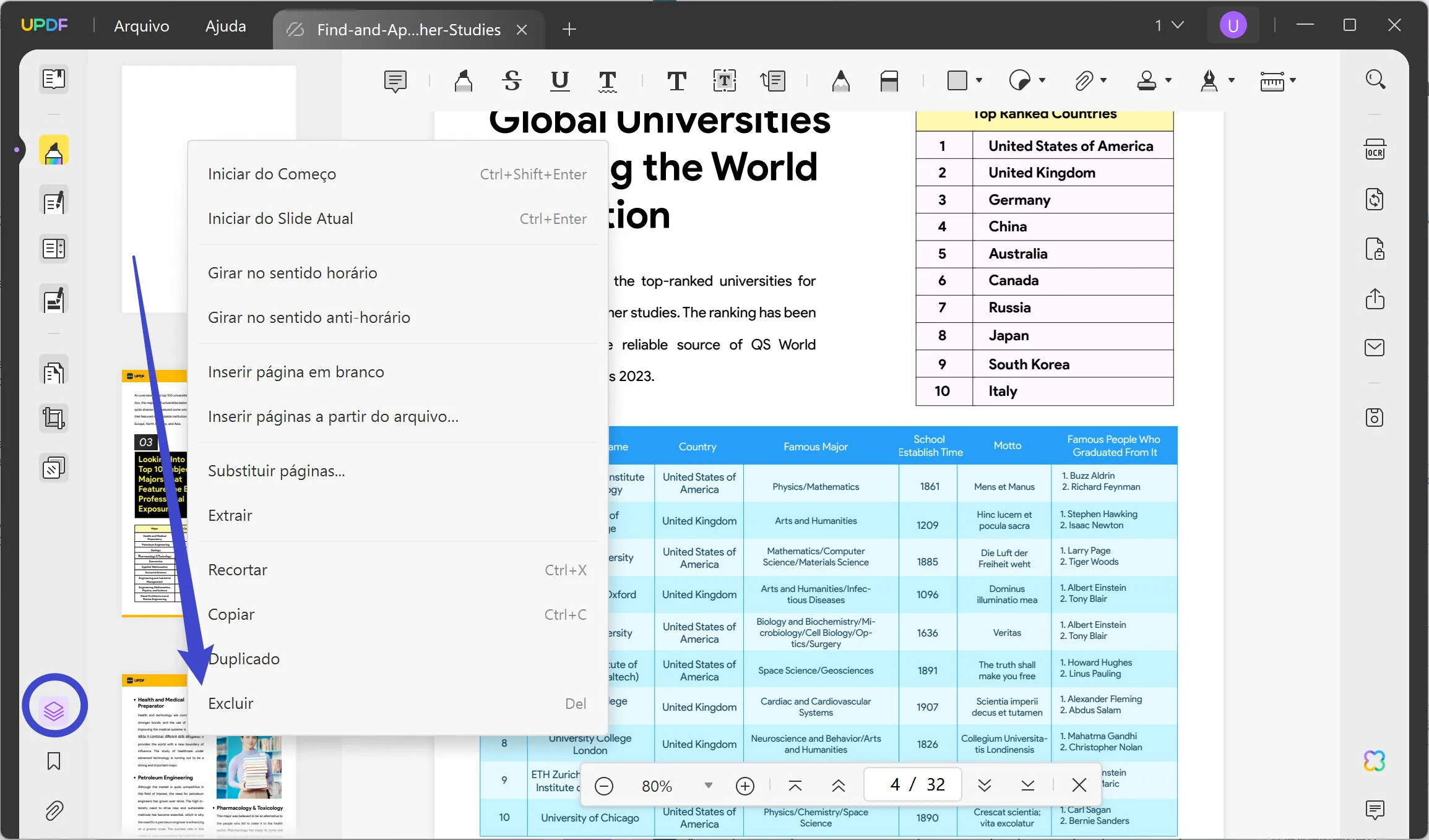1429x840 pixels.
Task: Select the strikethrough annotation tool
Action: pyautogui.click(x=512, y=80)
